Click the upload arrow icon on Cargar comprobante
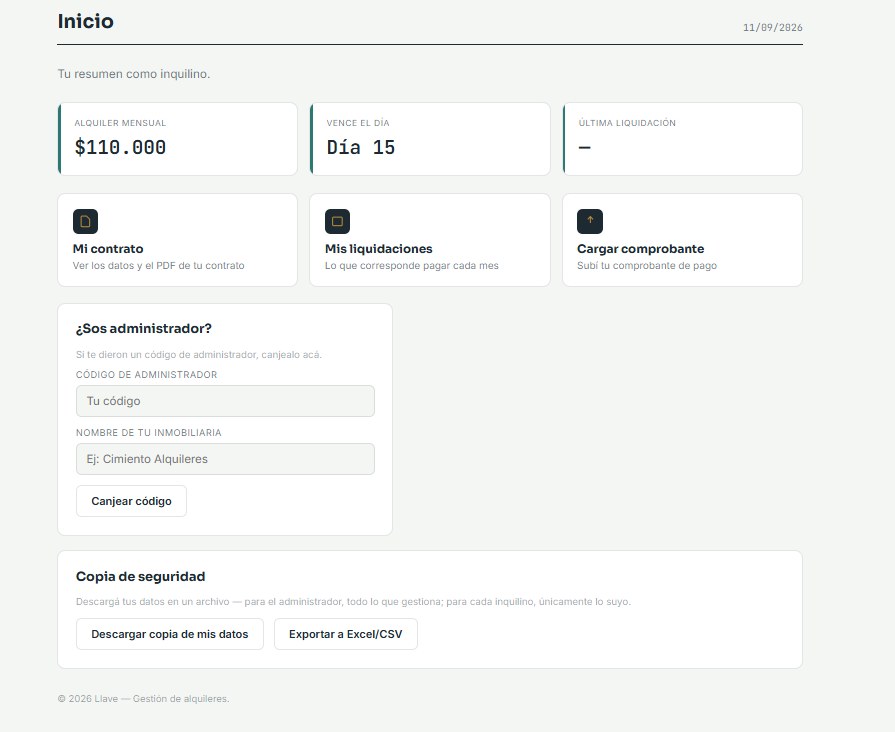The image size is (895, 732). [x=590, y=222]
